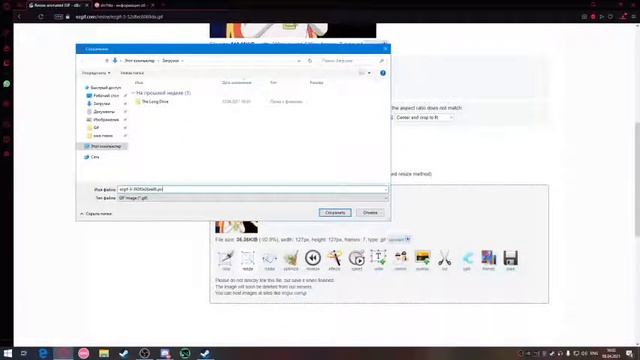This screenshot has width=640, height=360.
Task: Click the up-arrow in dialog navigation
Action: (x=107, y=61)
